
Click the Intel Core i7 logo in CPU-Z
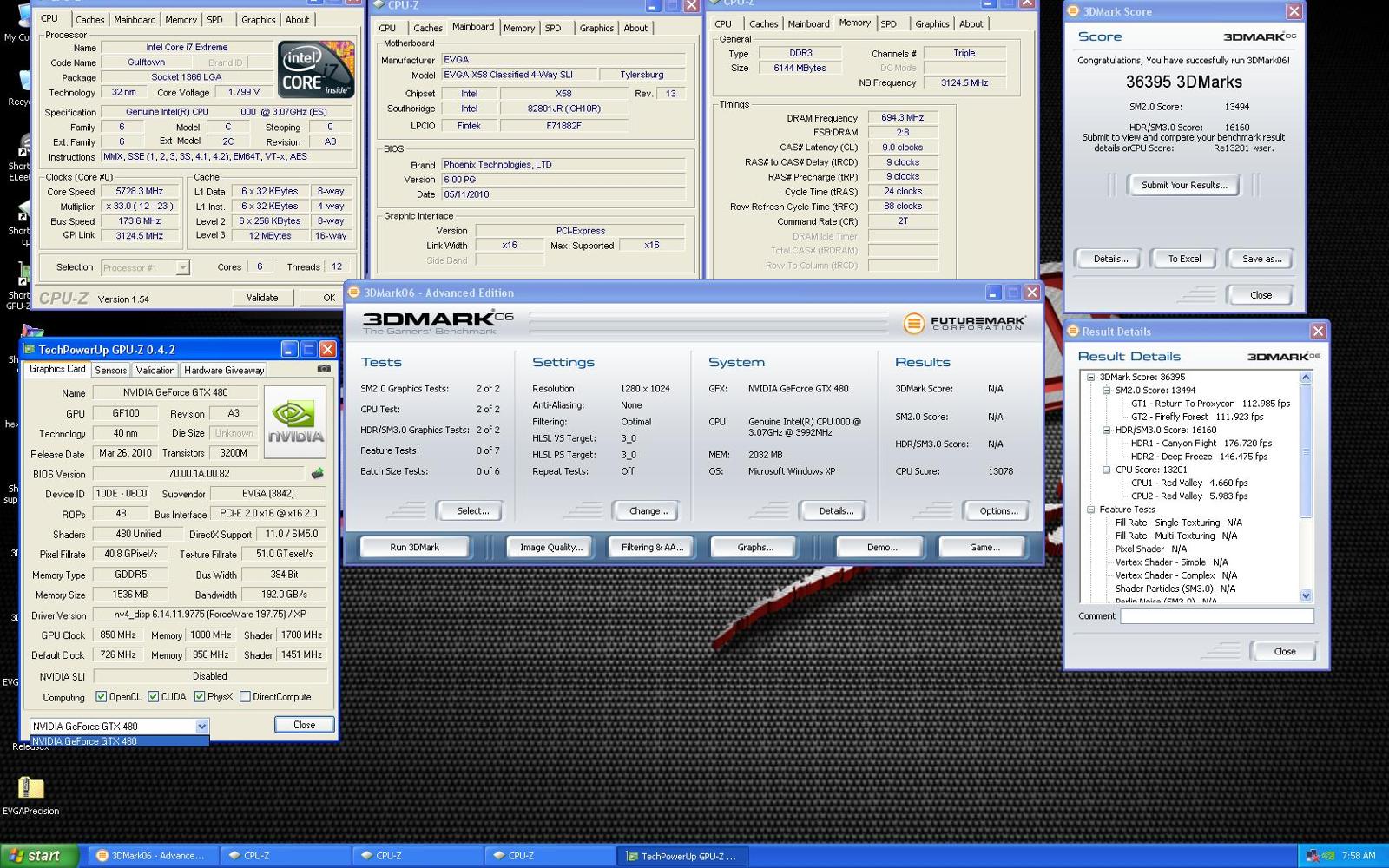pos(316,69)
